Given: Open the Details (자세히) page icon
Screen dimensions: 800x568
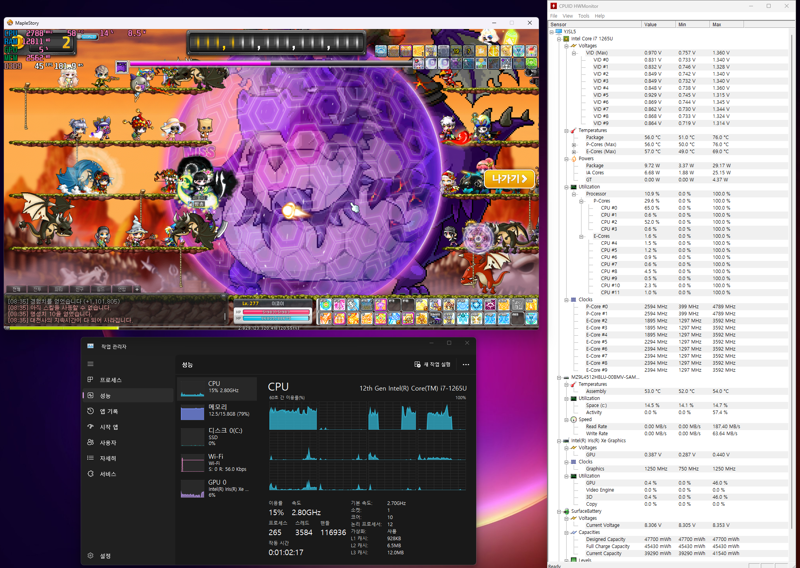Looking at the screenshot, I should click(x=90, y=458).
